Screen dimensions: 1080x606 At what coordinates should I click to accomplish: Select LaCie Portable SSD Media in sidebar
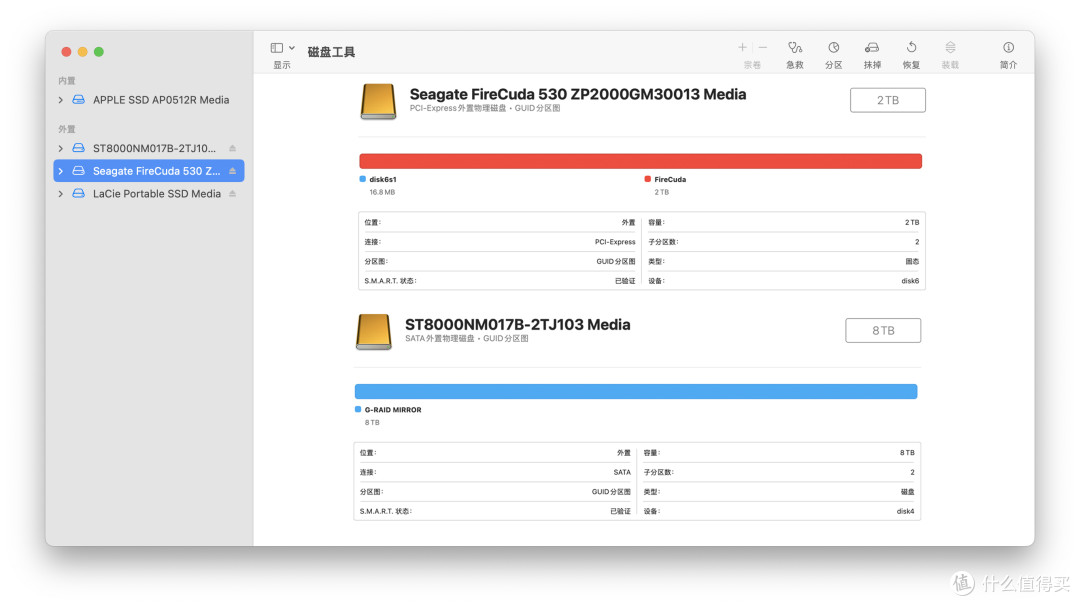pyautogui.click(x=156, y=194)
